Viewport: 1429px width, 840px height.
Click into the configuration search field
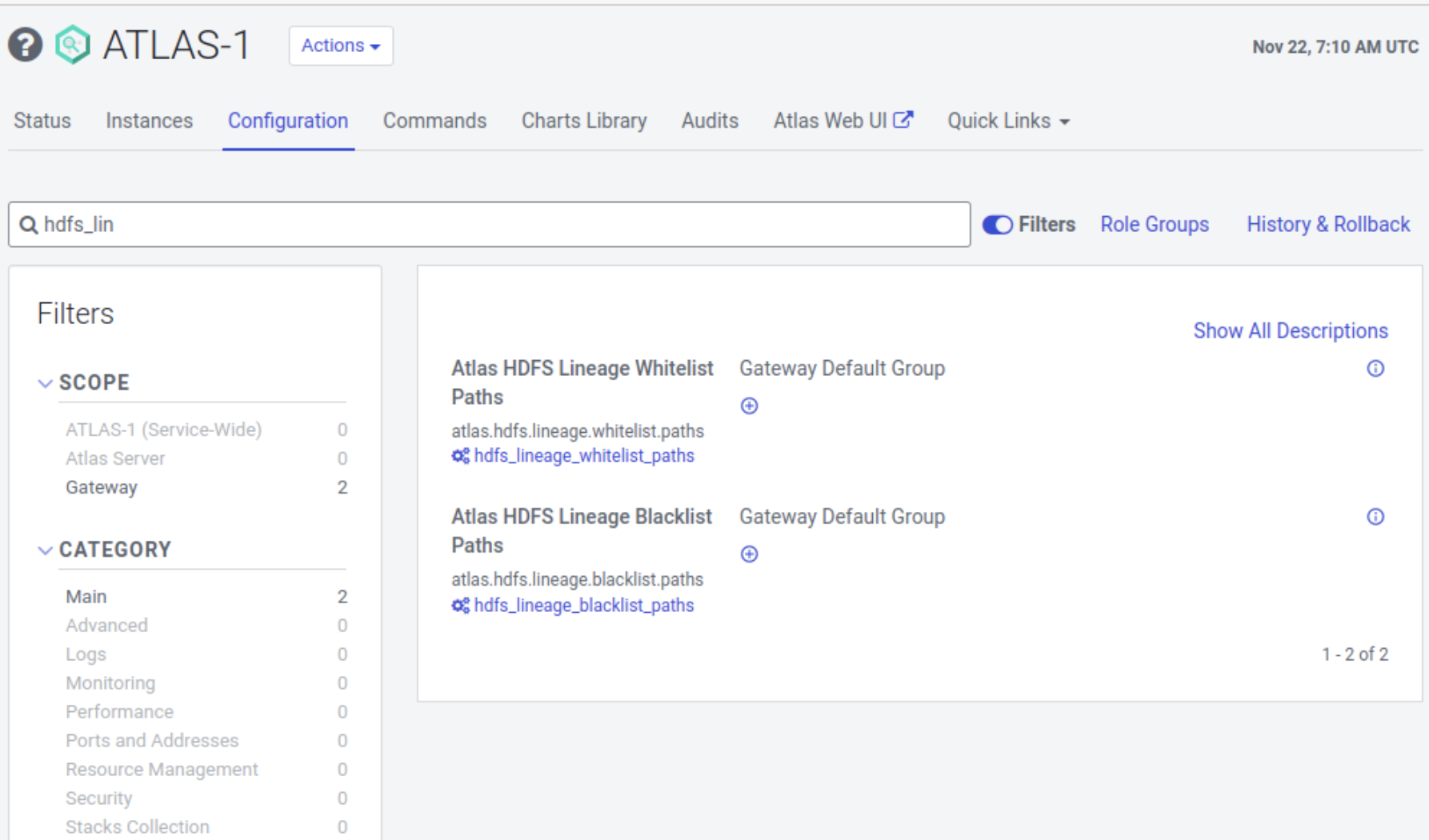tap(496, 225)
